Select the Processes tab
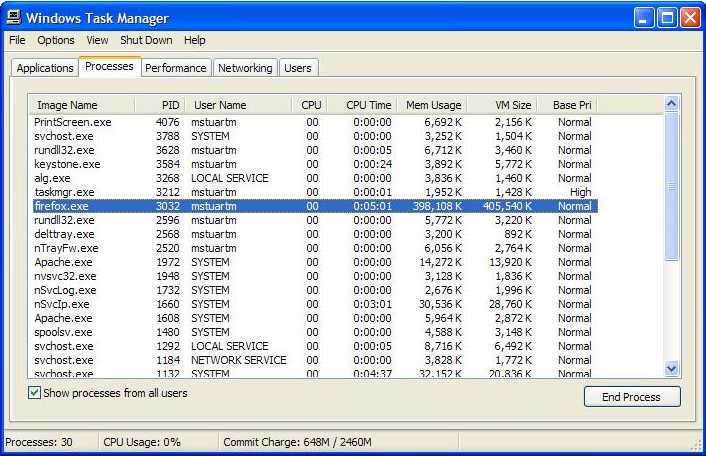Screen dimensions: 706x456 (x=109, y=67)
